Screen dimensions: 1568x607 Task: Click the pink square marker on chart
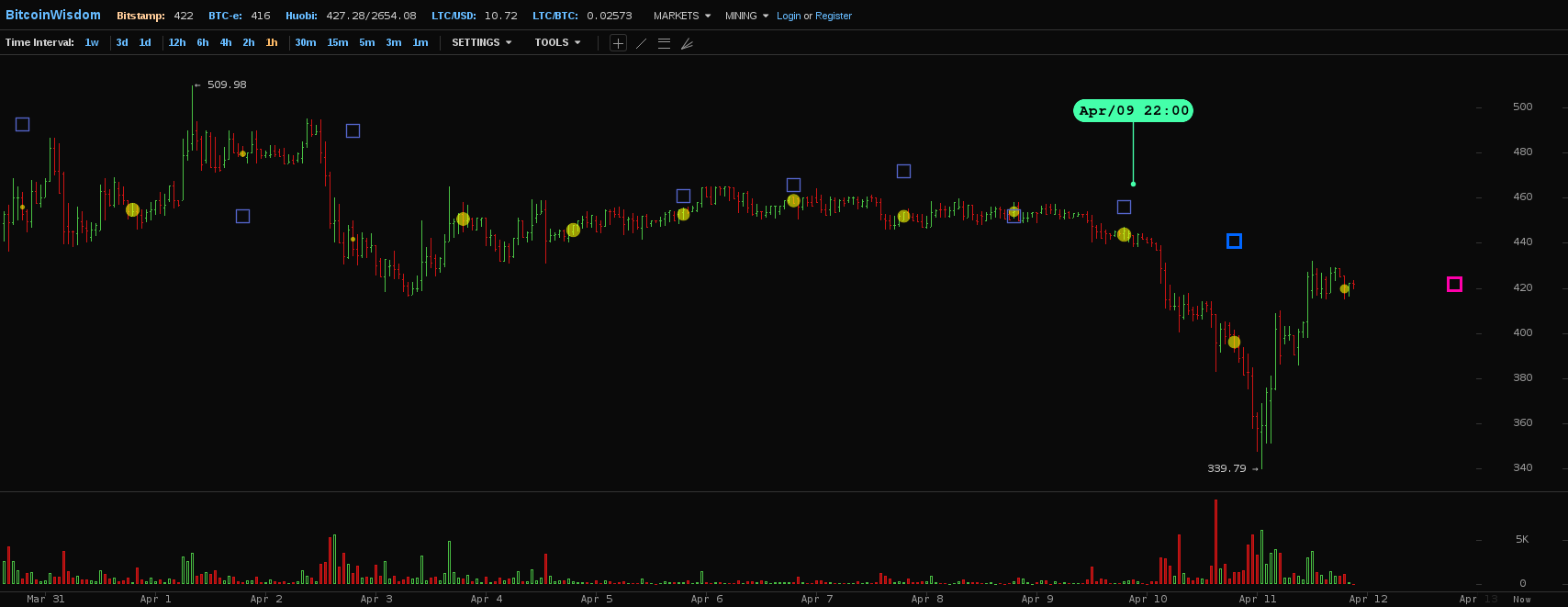tap(1454, 285)
